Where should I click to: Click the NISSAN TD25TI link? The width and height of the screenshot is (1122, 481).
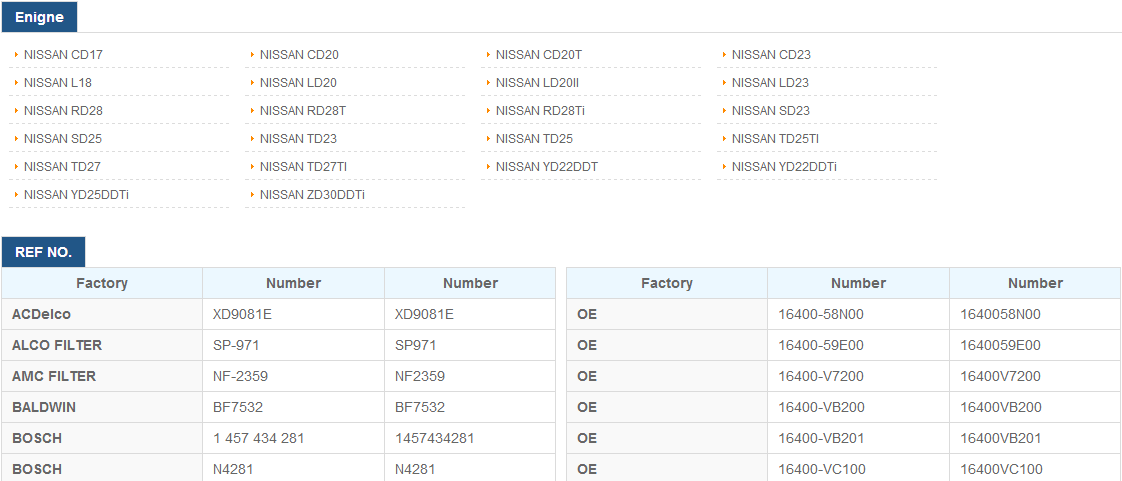pyautogui.click(x=775, y=138)
